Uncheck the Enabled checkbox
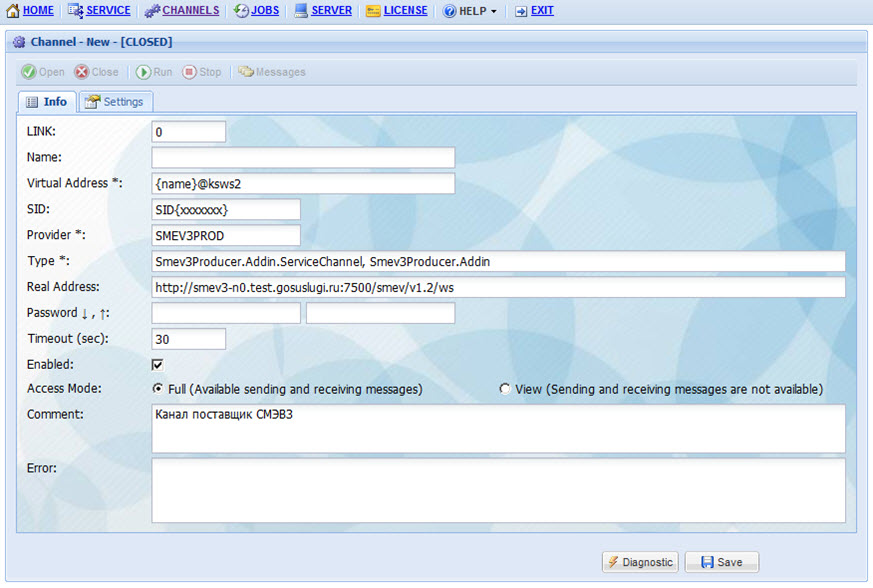 point(158,365)
